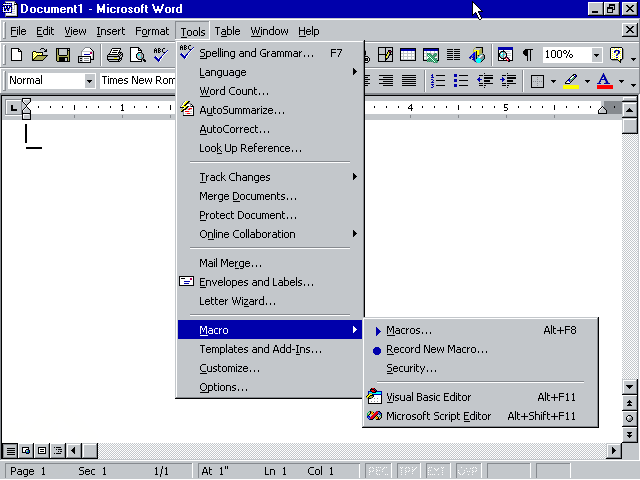Open the Window menu
Screen dimensions: 640x480
(269, 31)
